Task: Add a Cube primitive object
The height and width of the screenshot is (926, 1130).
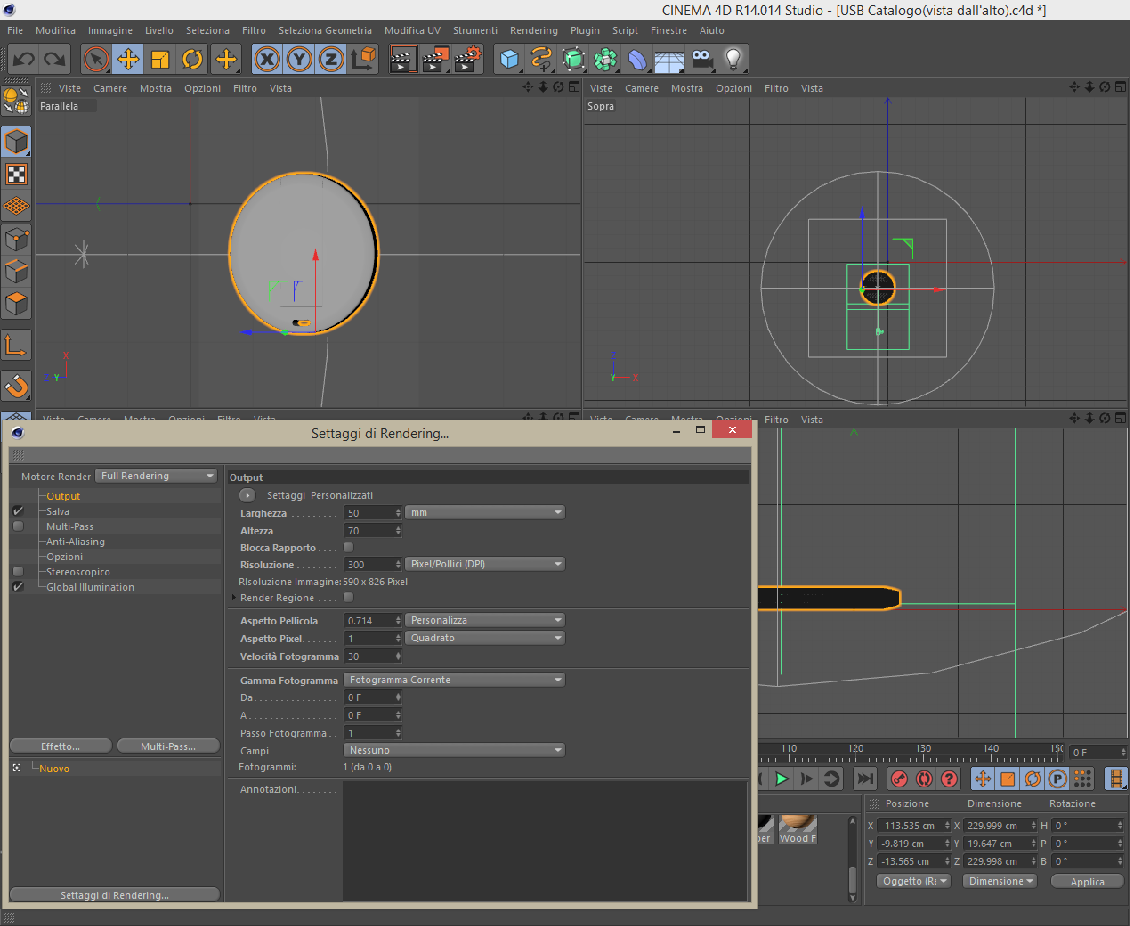Action: (x=510, y=59)
